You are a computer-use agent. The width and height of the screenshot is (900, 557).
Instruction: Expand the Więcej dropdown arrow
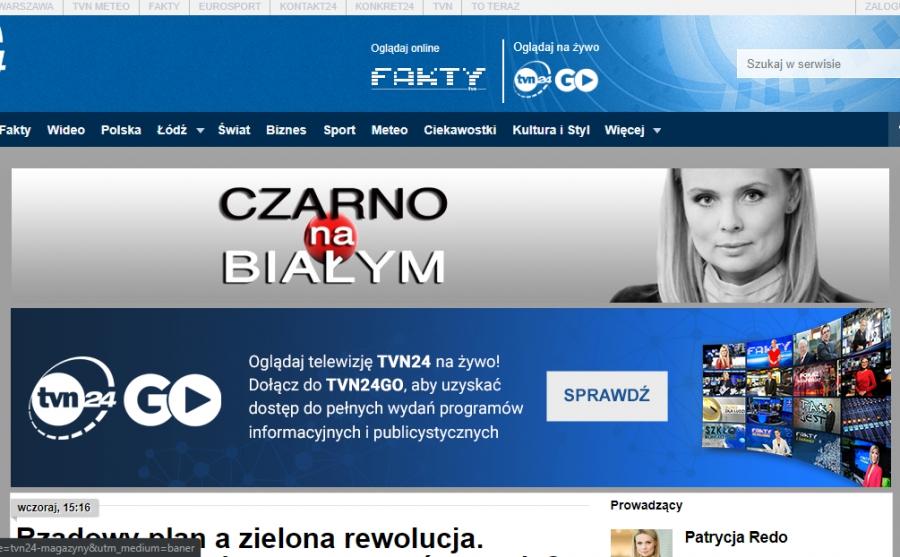click(657, 130)
